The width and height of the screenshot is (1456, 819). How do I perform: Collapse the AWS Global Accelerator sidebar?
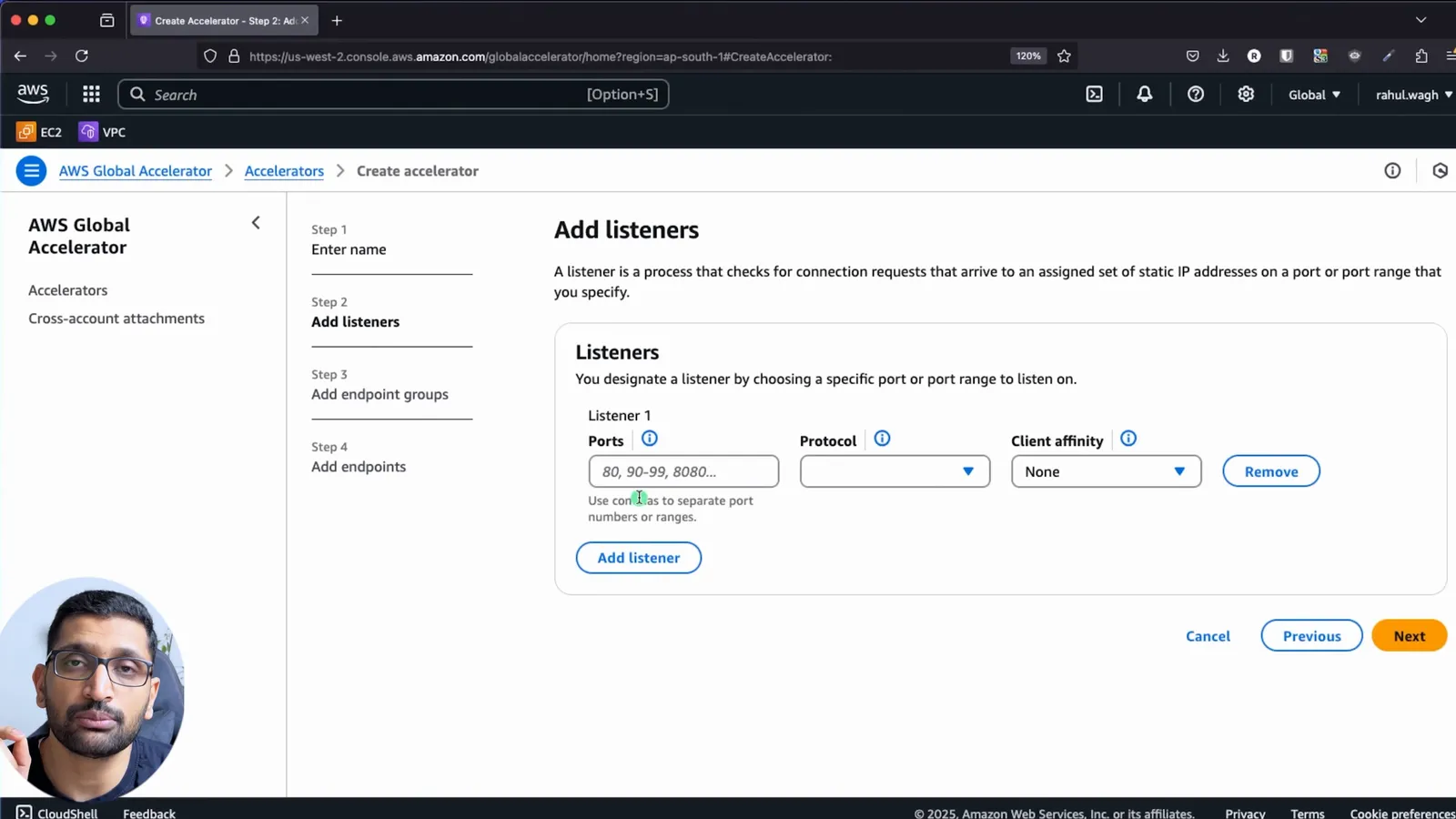tap(256, 223)
